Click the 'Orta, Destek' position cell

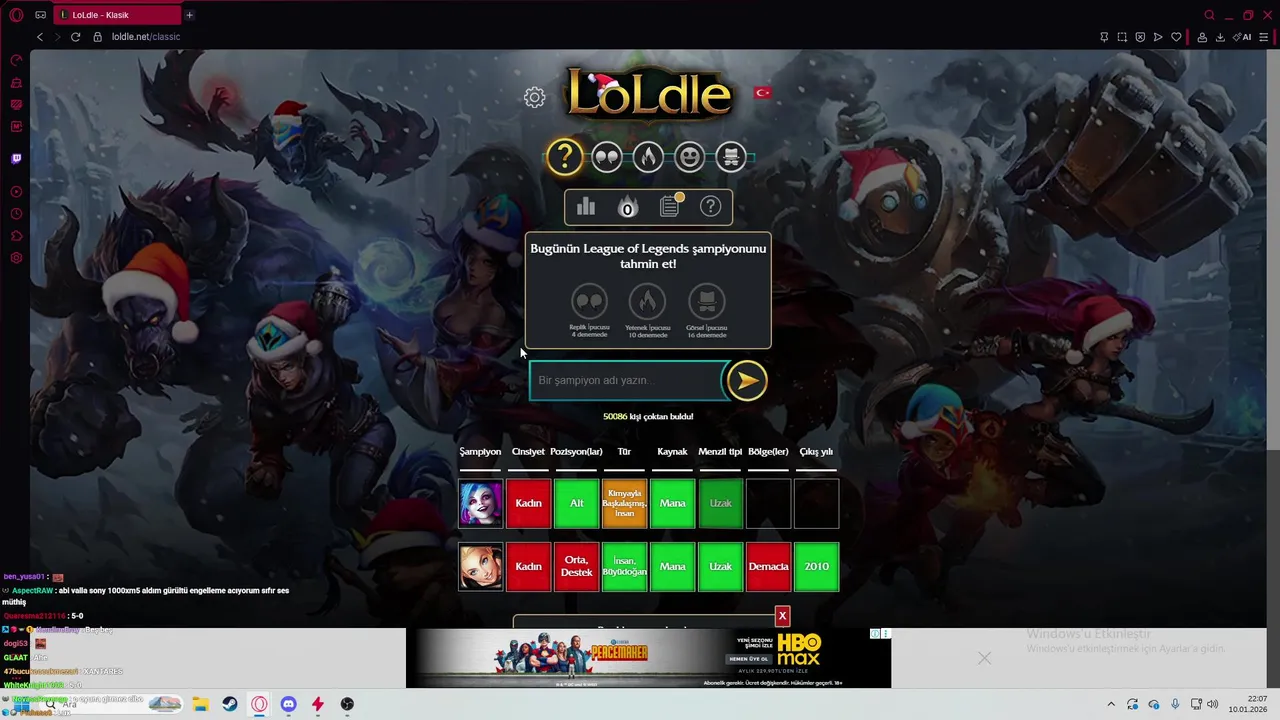point(577,567)
